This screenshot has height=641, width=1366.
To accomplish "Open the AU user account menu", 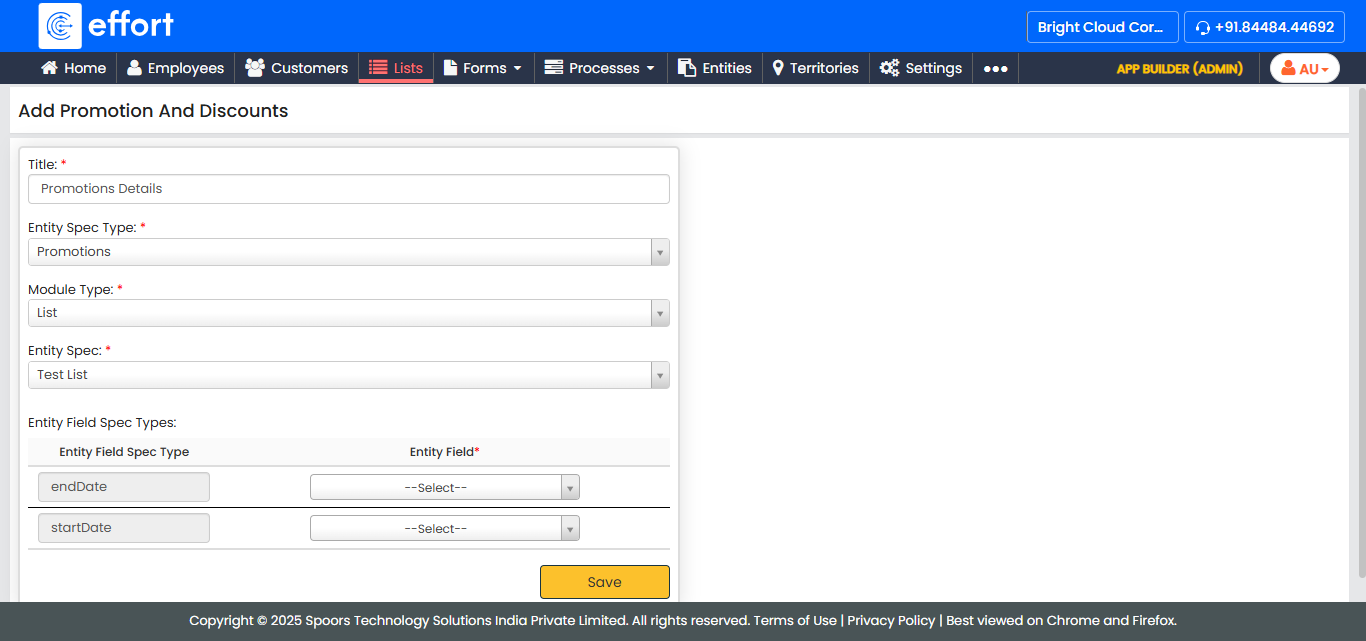I will pyautogui.click(x=1304, y=69).
